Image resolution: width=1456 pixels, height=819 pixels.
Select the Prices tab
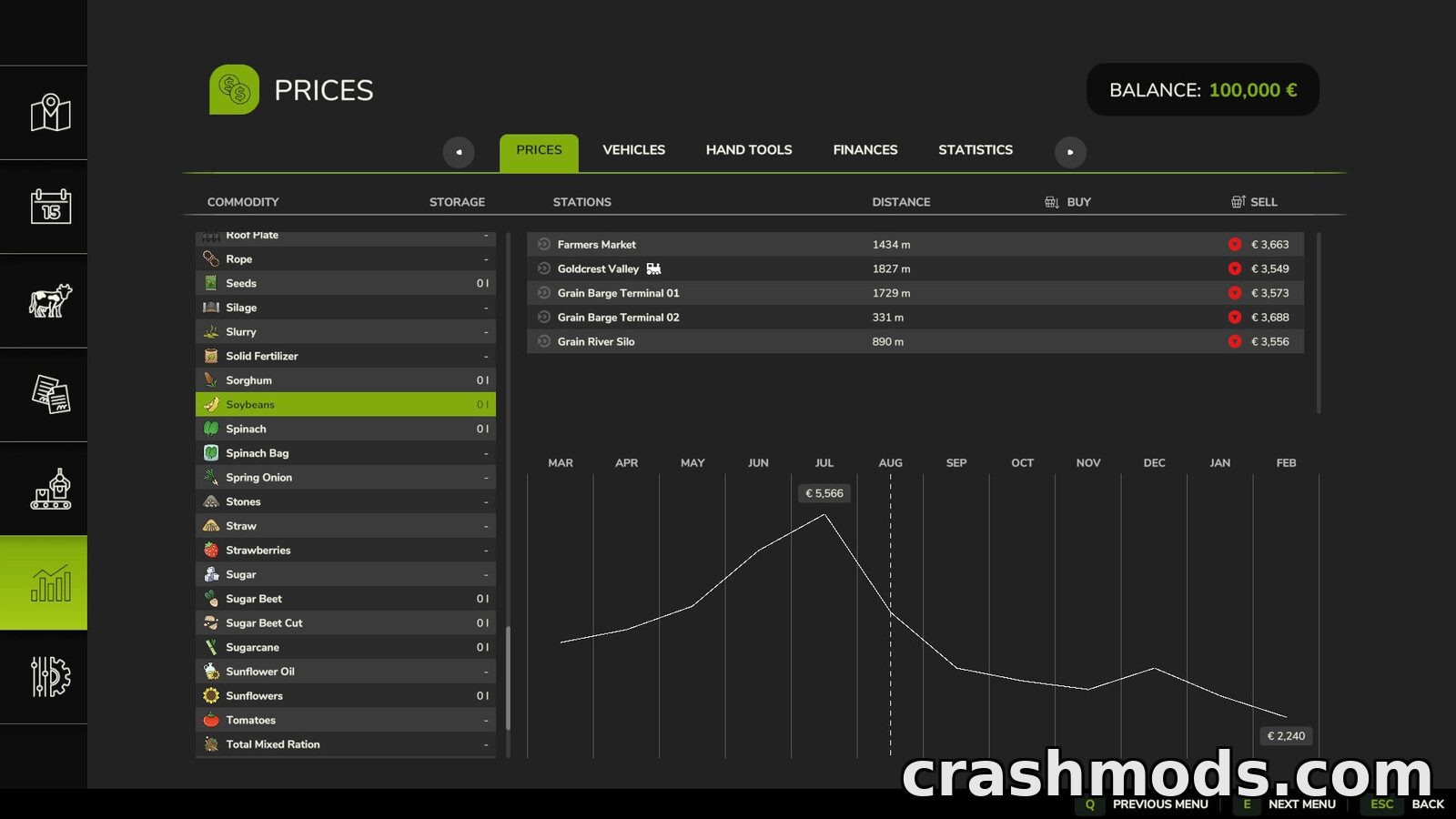pyautogui.click(x=539, y=151)
